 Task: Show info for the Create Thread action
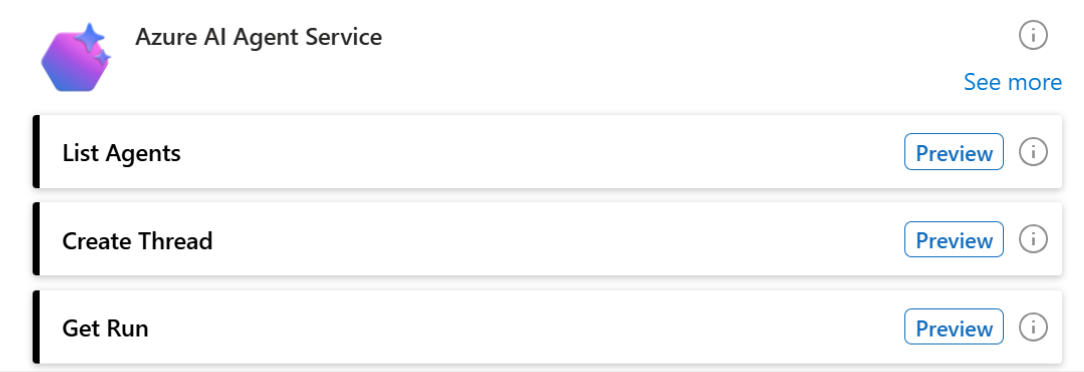[1034, 239]
